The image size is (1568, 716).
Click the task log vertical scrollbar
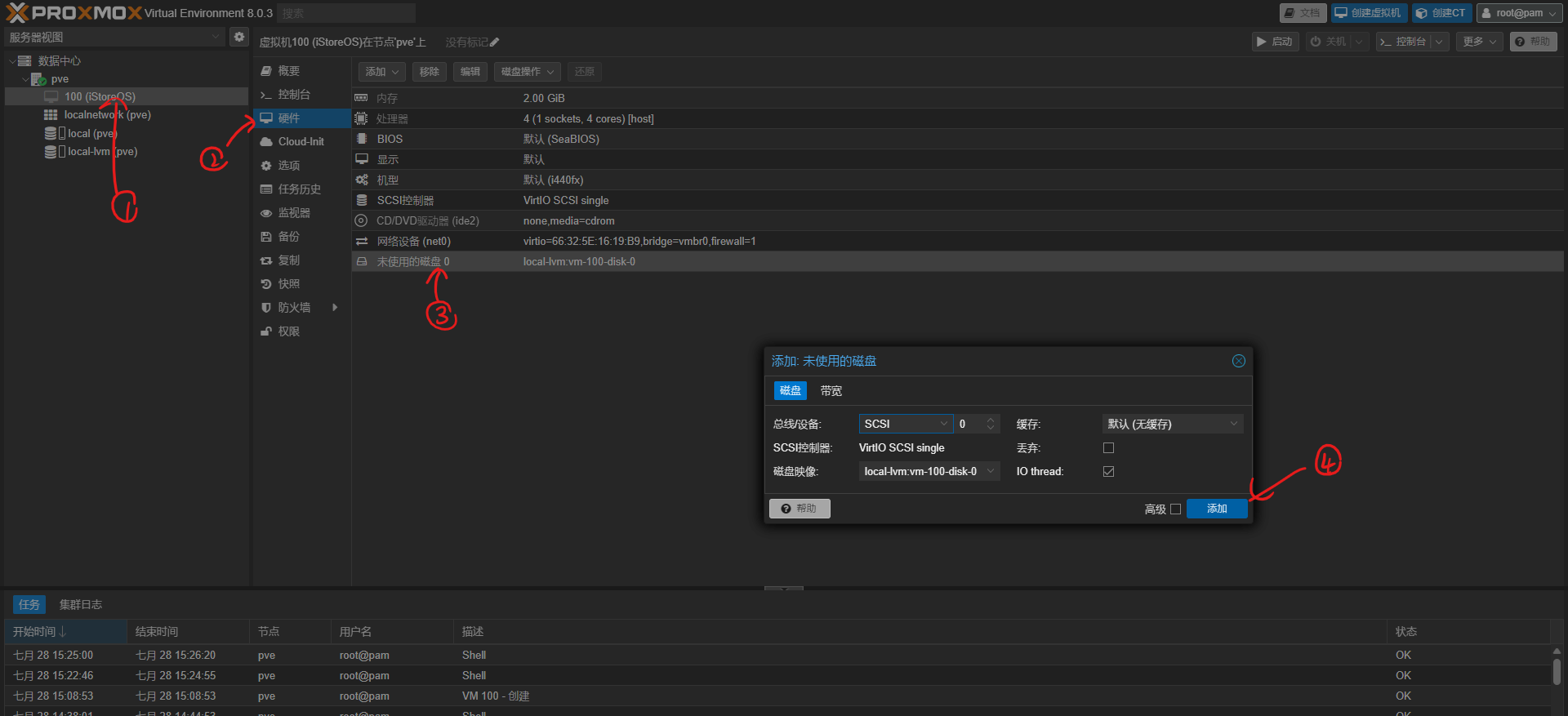1557,672
